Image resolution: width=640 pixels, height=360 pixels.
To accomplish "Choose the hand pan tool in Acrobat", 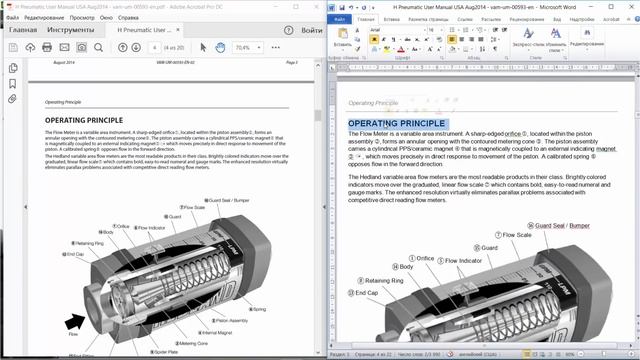I will point(220,47).
